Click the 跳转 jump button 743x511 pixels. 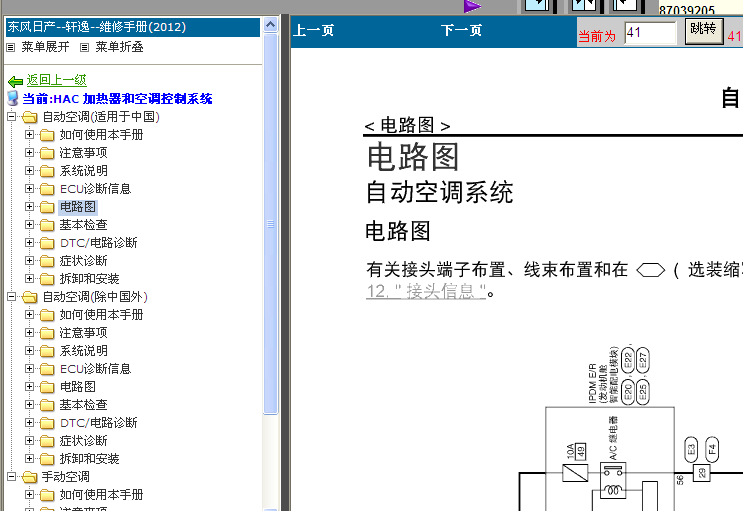click(704, 31)
